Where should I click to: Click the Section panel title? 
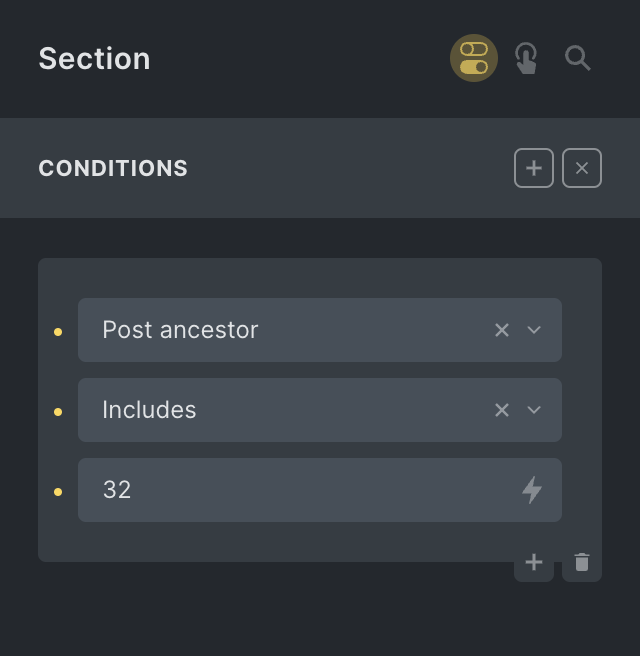(94, 58)
